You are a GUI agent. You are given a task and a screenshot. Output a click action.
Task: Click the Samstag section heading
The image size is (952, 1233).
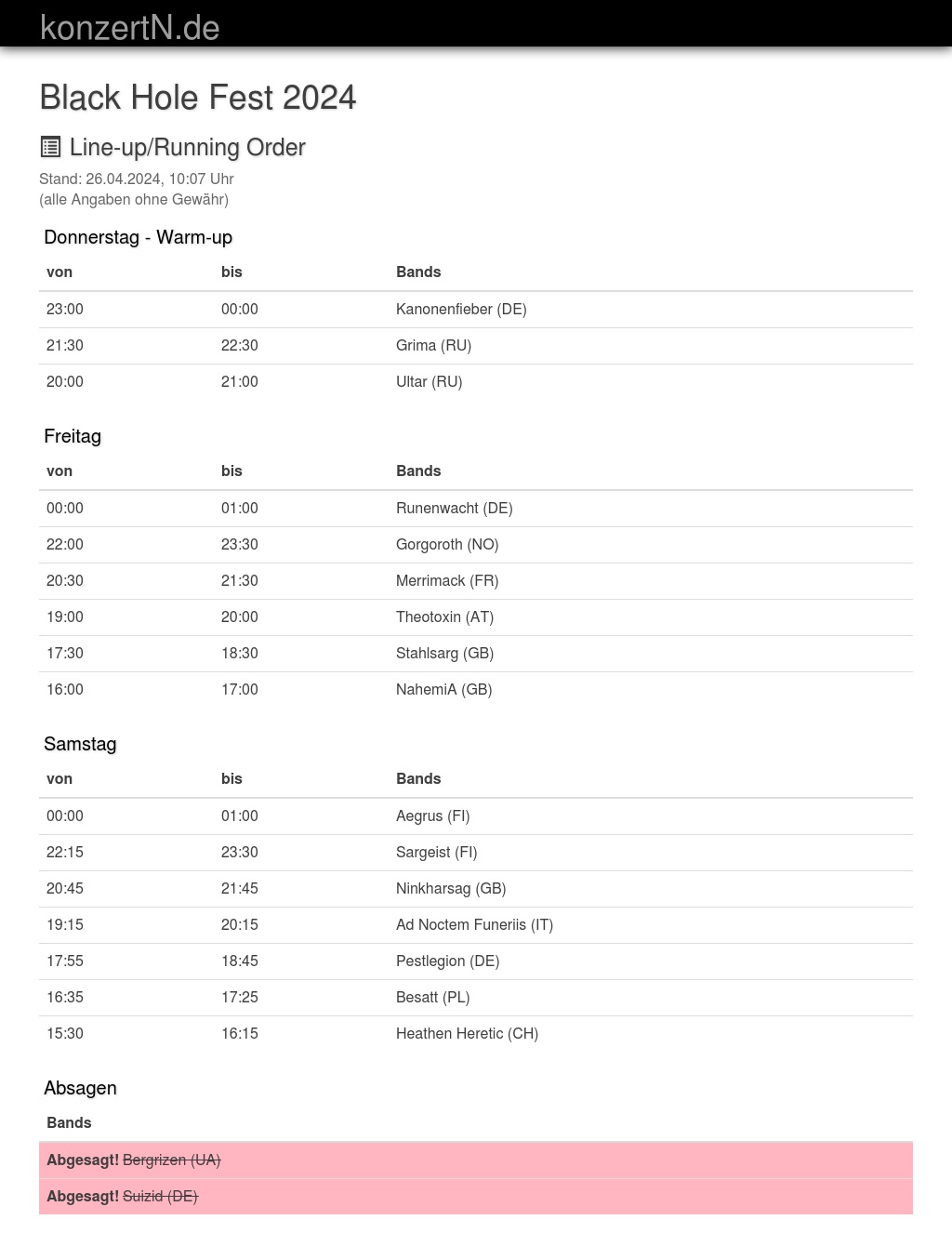pos(80,744)
